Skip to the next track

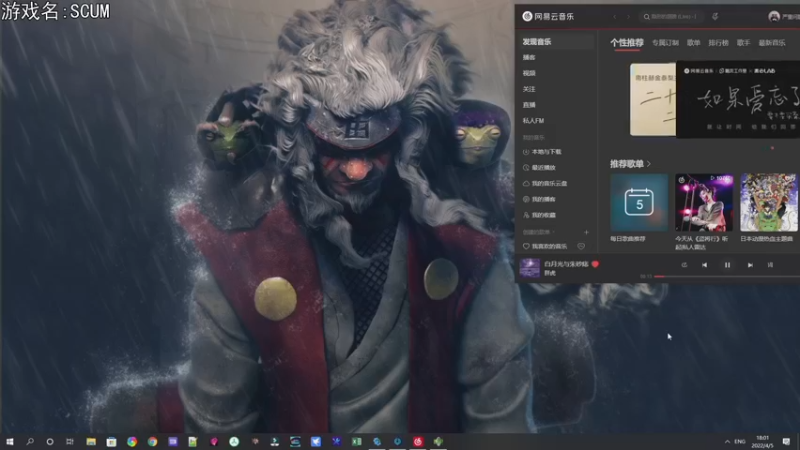coord(750,265)
